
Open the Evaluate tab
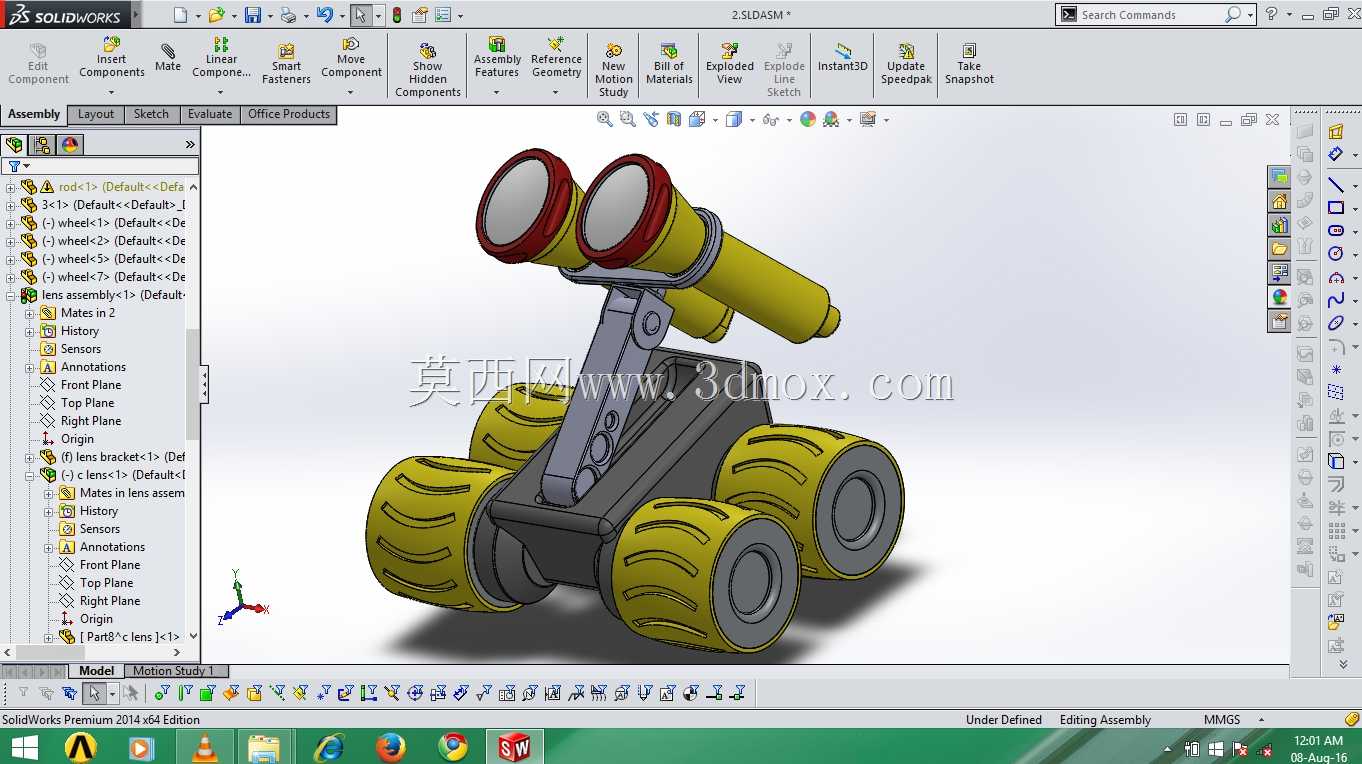(x=210, y=114)
